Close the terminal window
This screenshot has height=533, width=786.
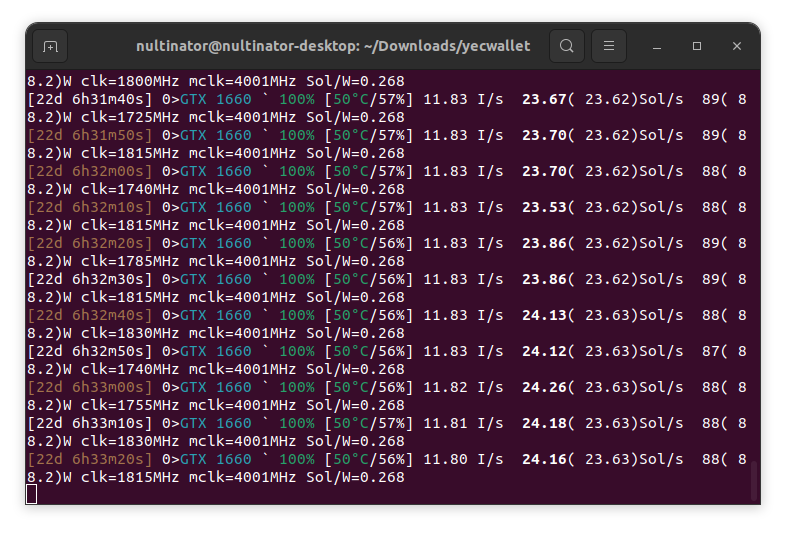736,46
